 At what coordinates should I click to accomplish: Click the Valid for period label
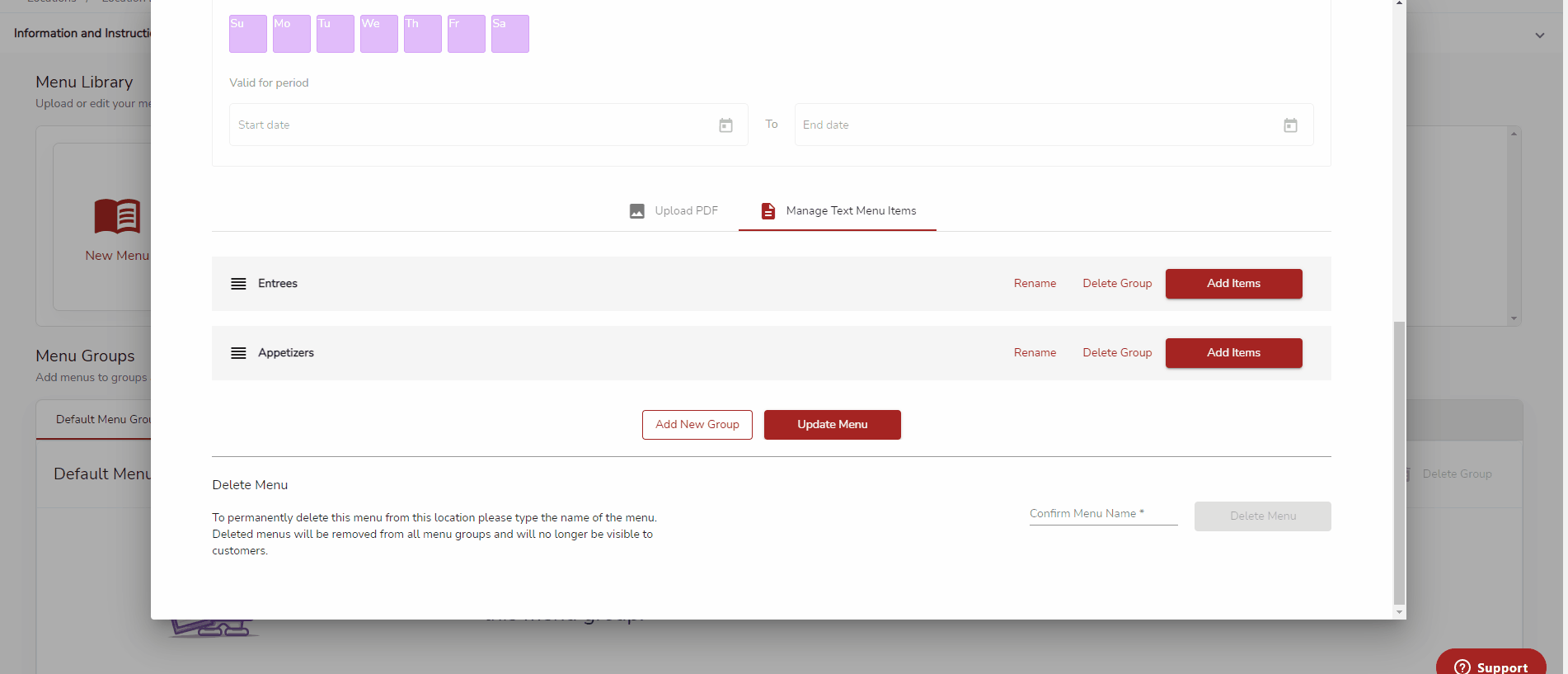pyautogui.click(x=269, y=82)
